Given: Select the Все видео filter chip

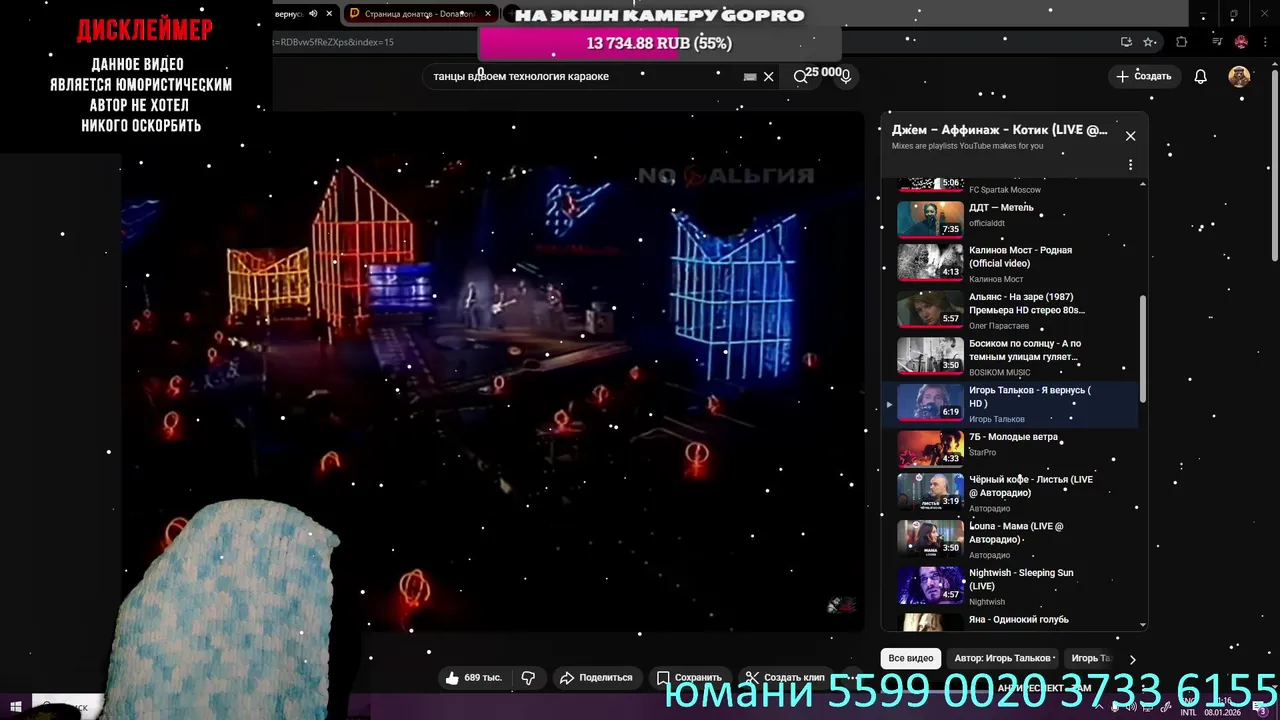Looking at the screenshot, I should tap(911, 658).
